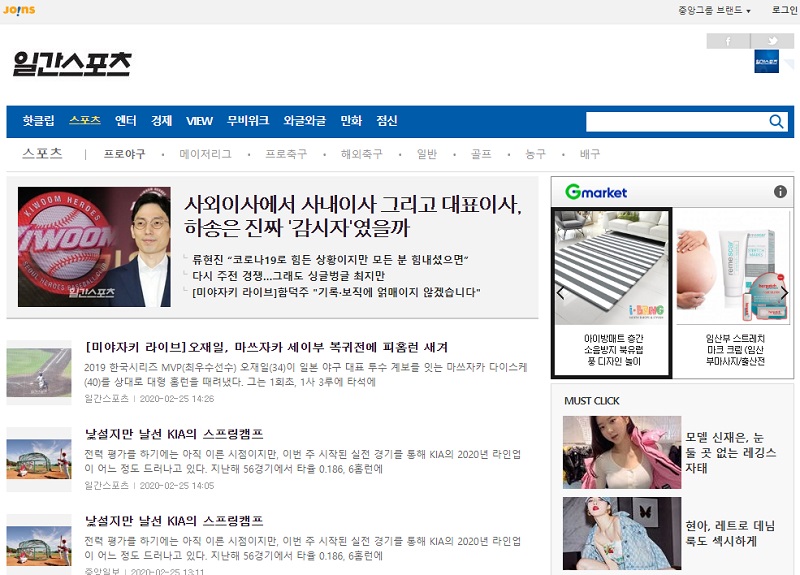
Task: Open 함덕주 기록·보직 sub-headline
Action: point(336,292)
